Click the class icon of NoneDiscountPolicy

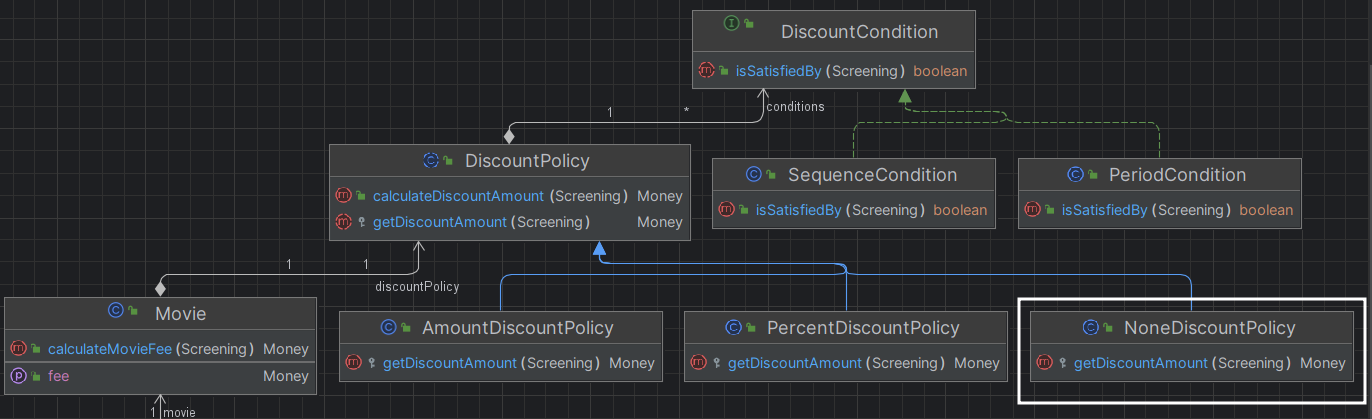tap(1091, 327)
